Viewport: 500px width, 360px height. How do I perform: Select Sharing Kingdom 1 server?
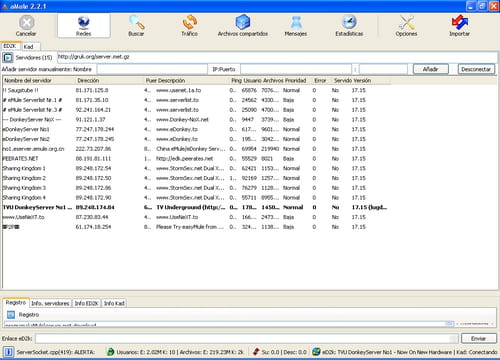(197, 168)
